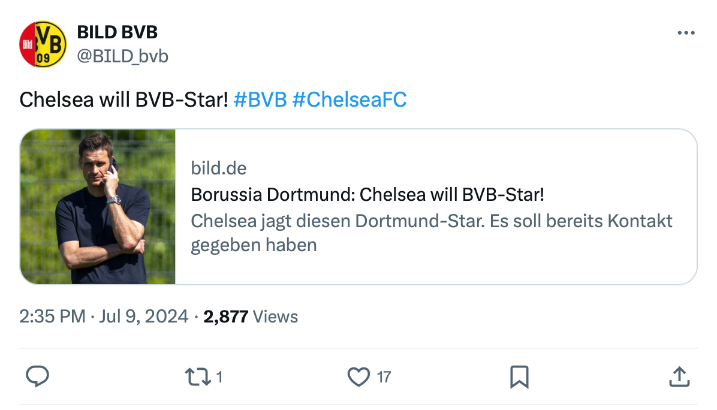Repost the tweet using retweet icon

197,376
